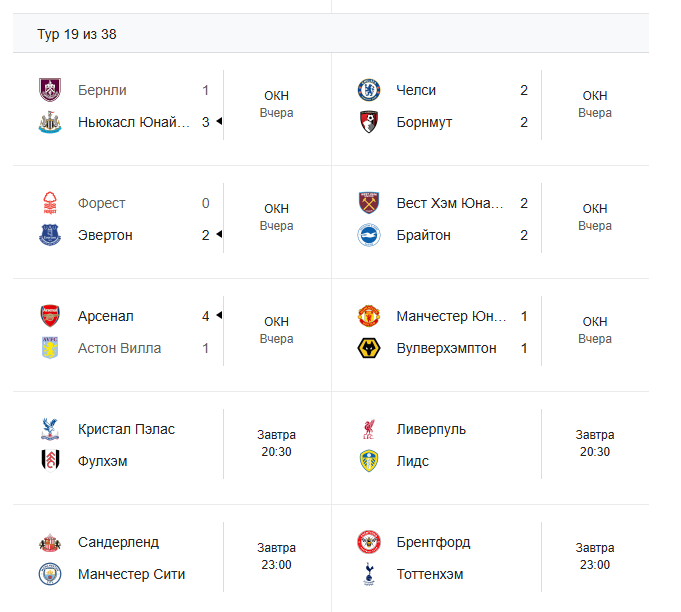Open the Форест team link
This screenshot has height=612, width=681.
tap(102, 203)
